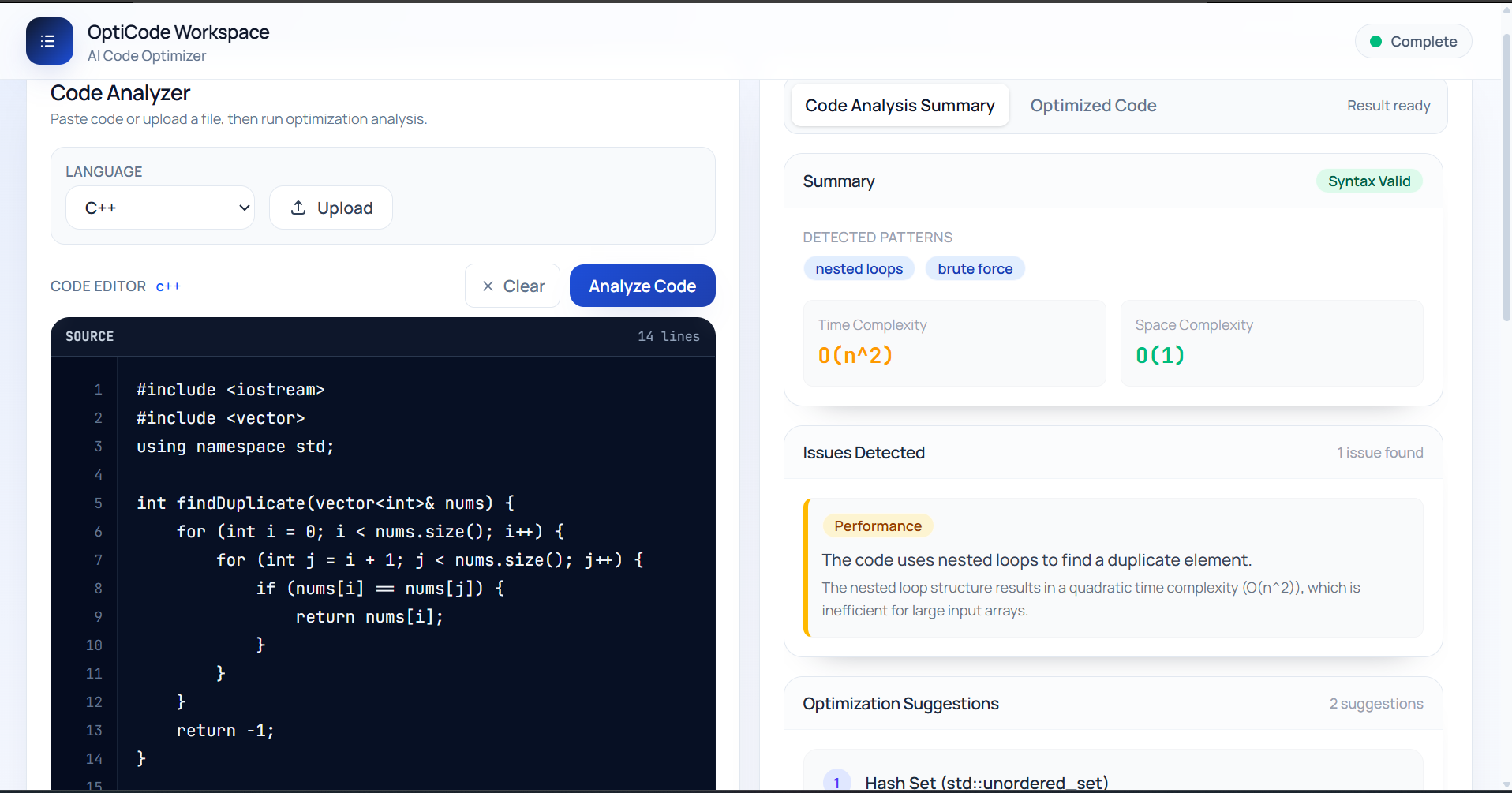Click the '2 suggestions' text

pyautogui.click(x=1375, y=704)
